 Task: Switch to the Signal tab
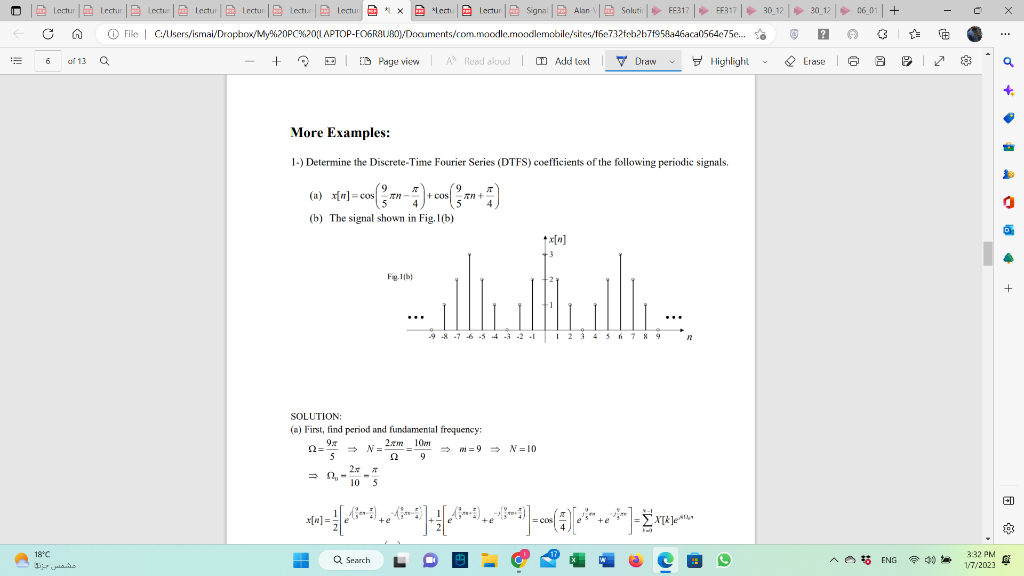tap(529, 10)
